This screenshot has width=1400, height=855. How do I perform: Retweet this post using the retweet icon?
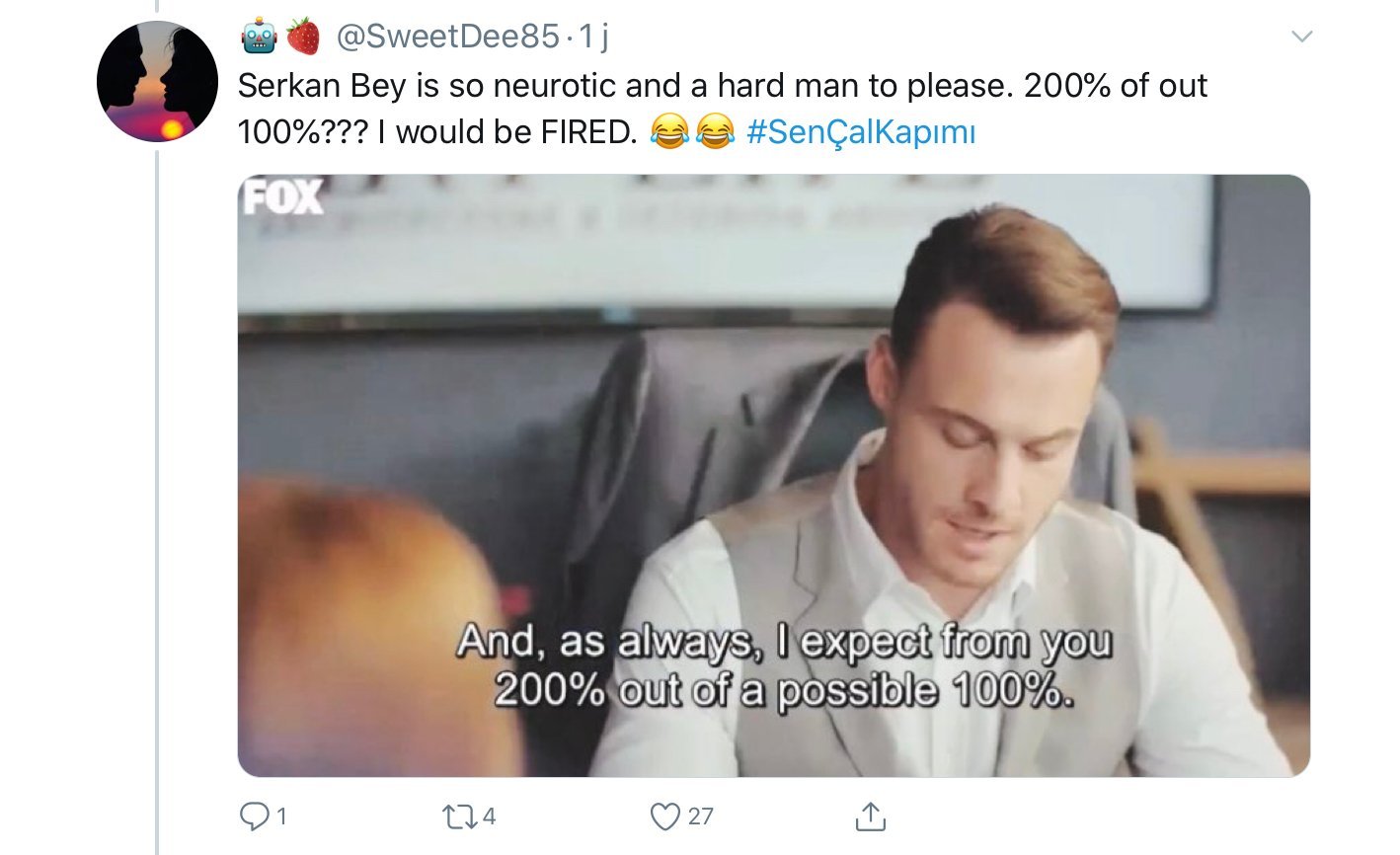[x=458, y=816]
